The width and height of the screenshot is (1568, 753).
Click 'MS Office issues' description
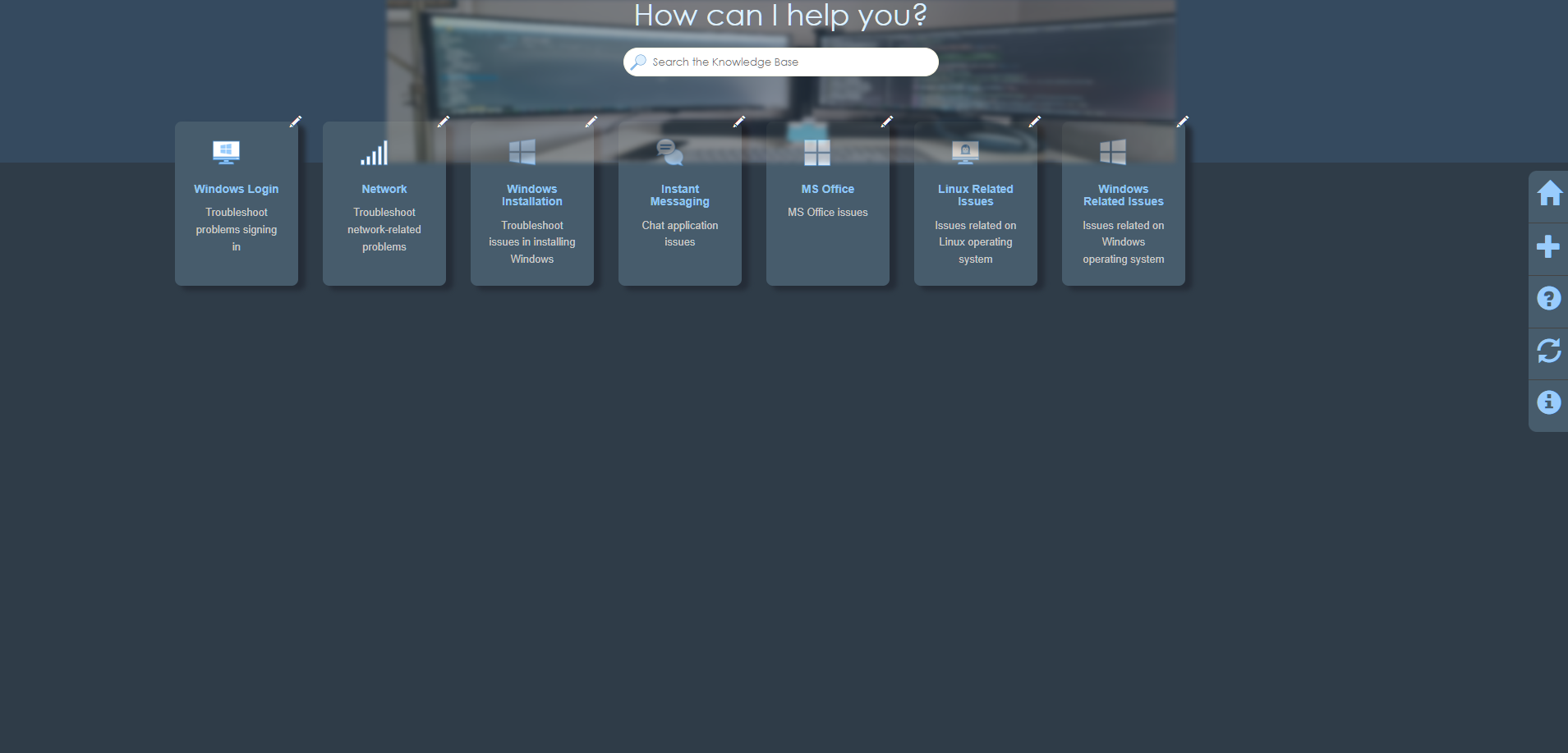828,213
